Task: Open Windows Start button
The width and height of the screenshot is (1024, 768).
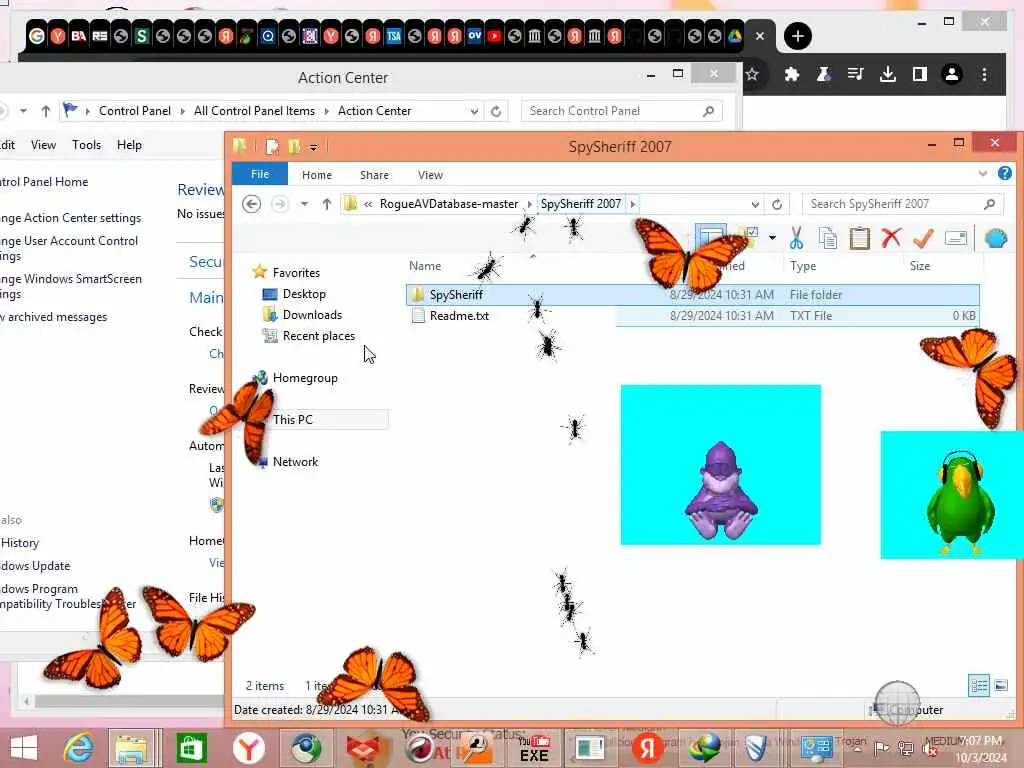Action: coord(24,748)
